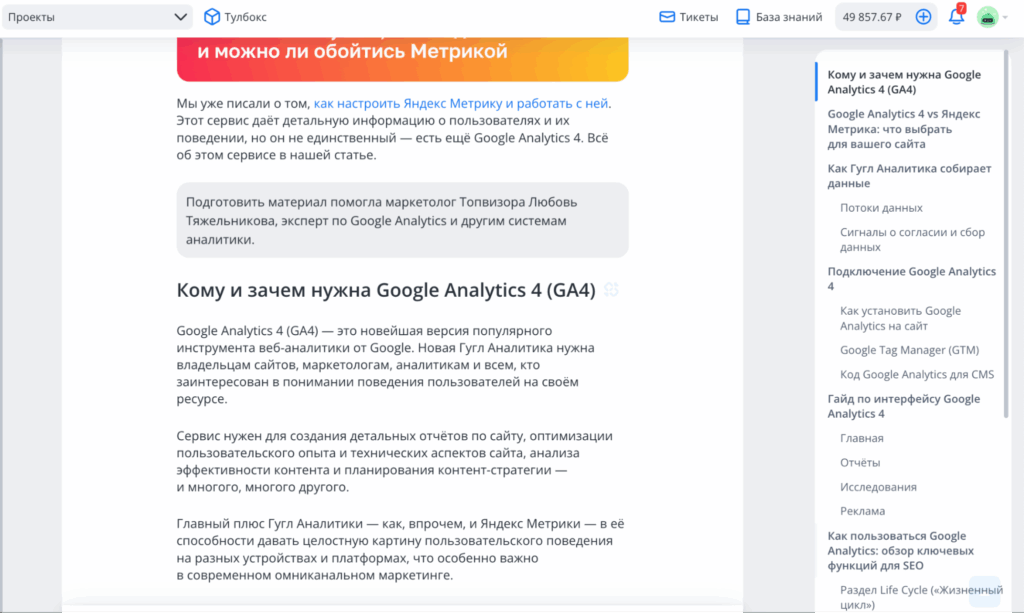Click anchor link icon beside GA4 heading
The image size is (1024, 613).
tap(611, 290)
